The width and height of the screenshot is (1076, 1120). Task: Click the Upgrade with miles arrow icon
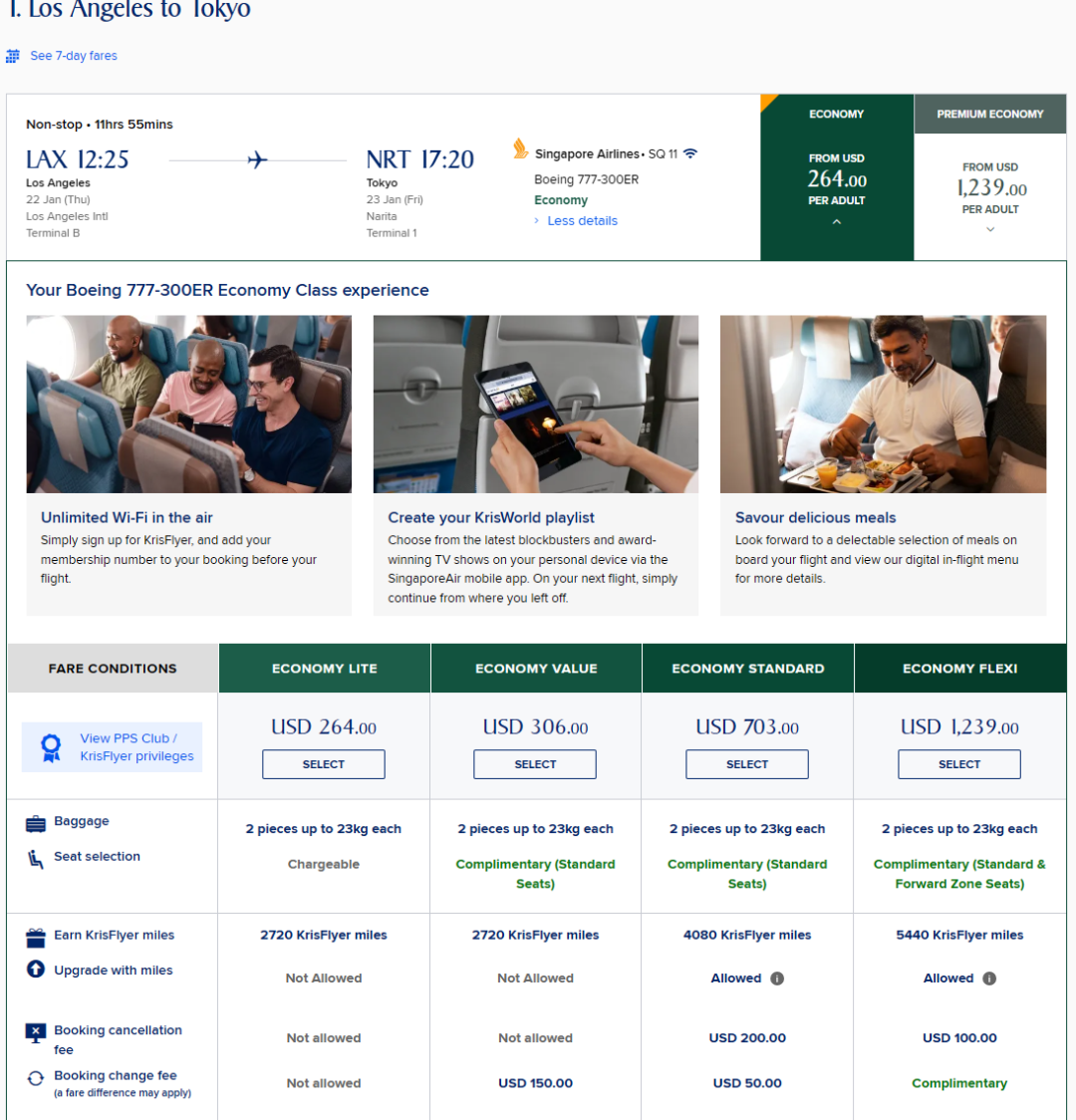point(36,970)
